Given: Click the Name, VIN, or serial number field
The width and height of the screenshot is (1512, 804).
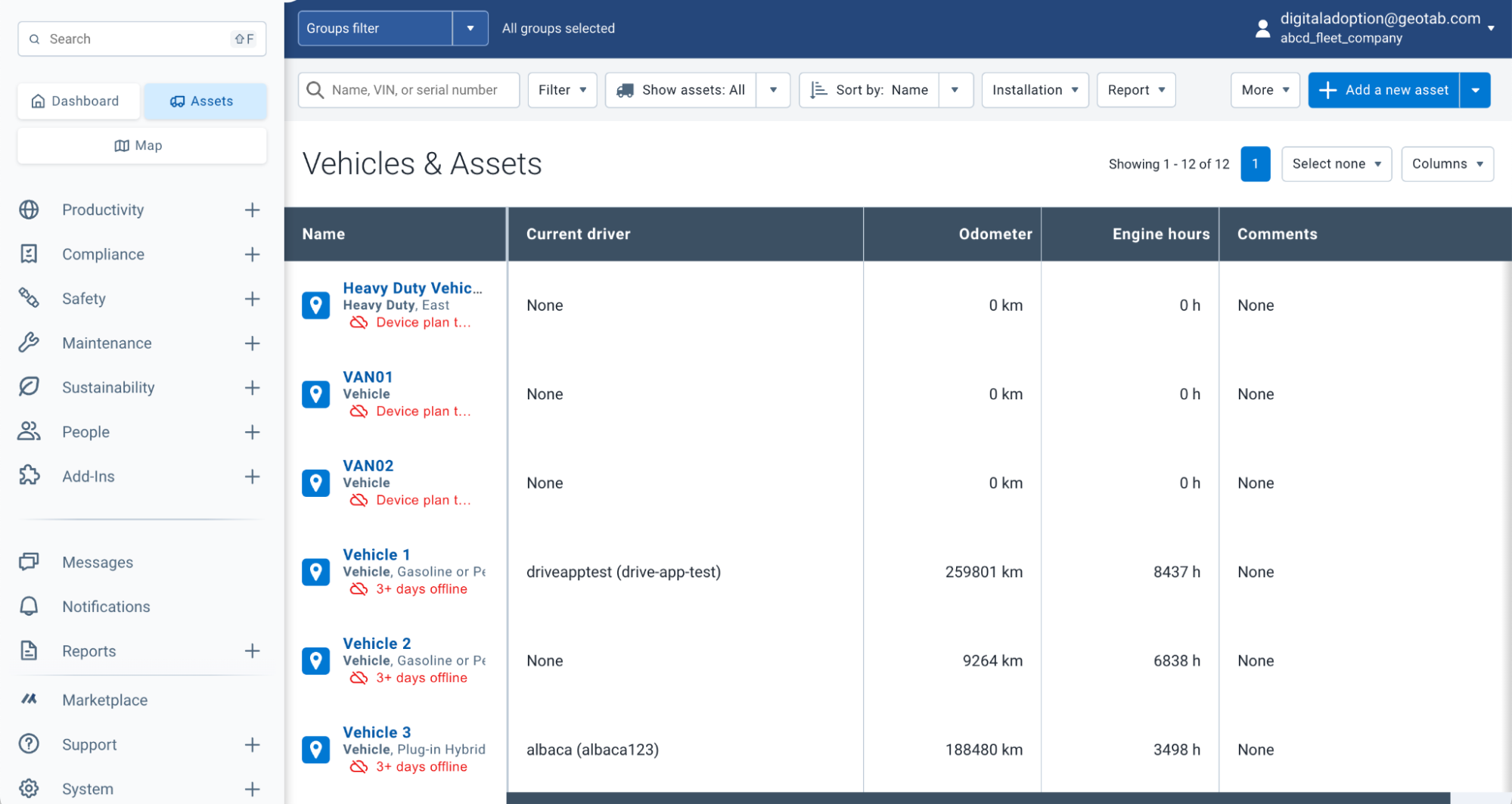Looking at the screenshot, I should [x=408, y=89].
